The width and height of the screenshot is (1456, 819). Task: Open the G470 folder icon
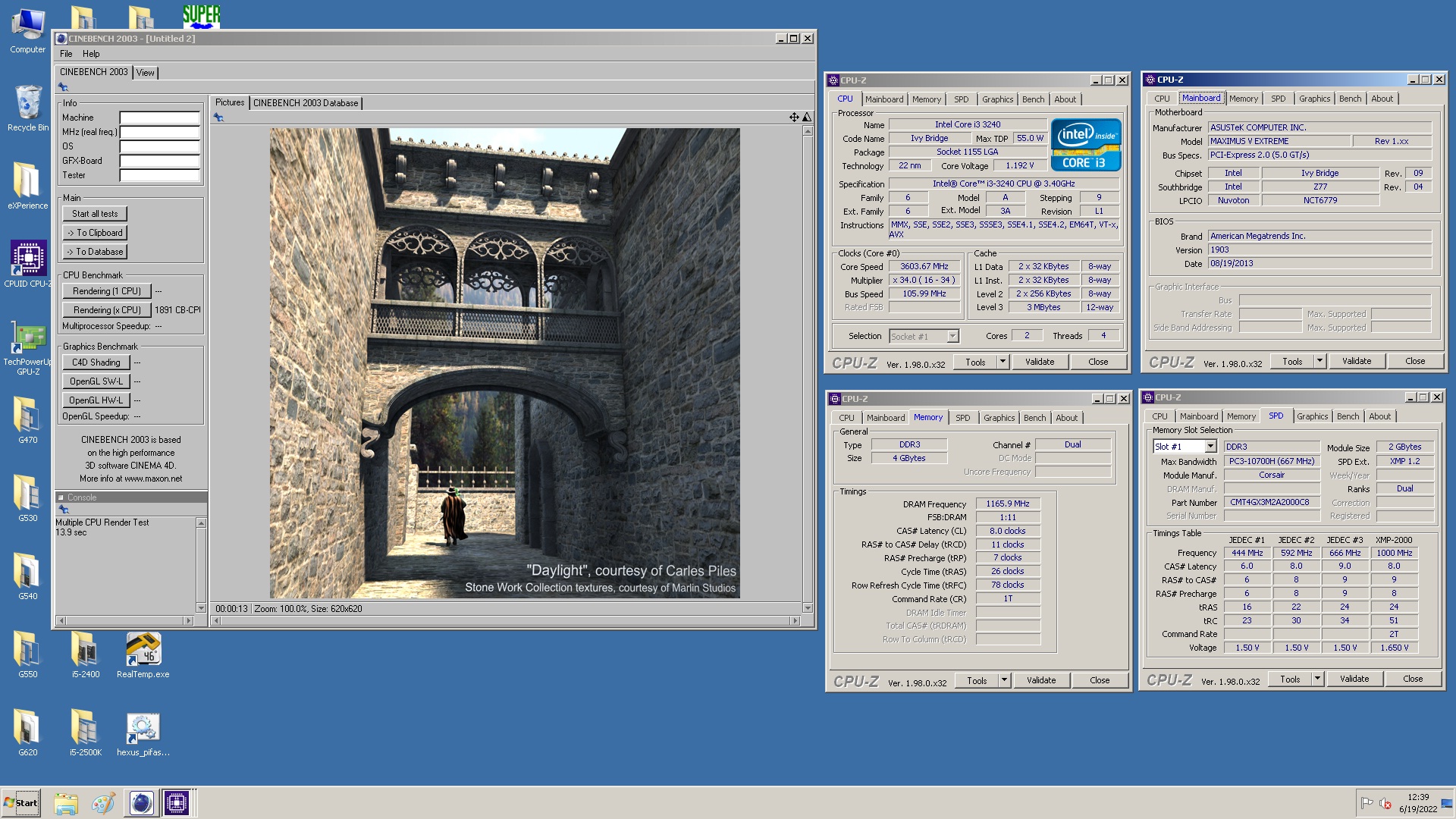(x=27, y=419)
